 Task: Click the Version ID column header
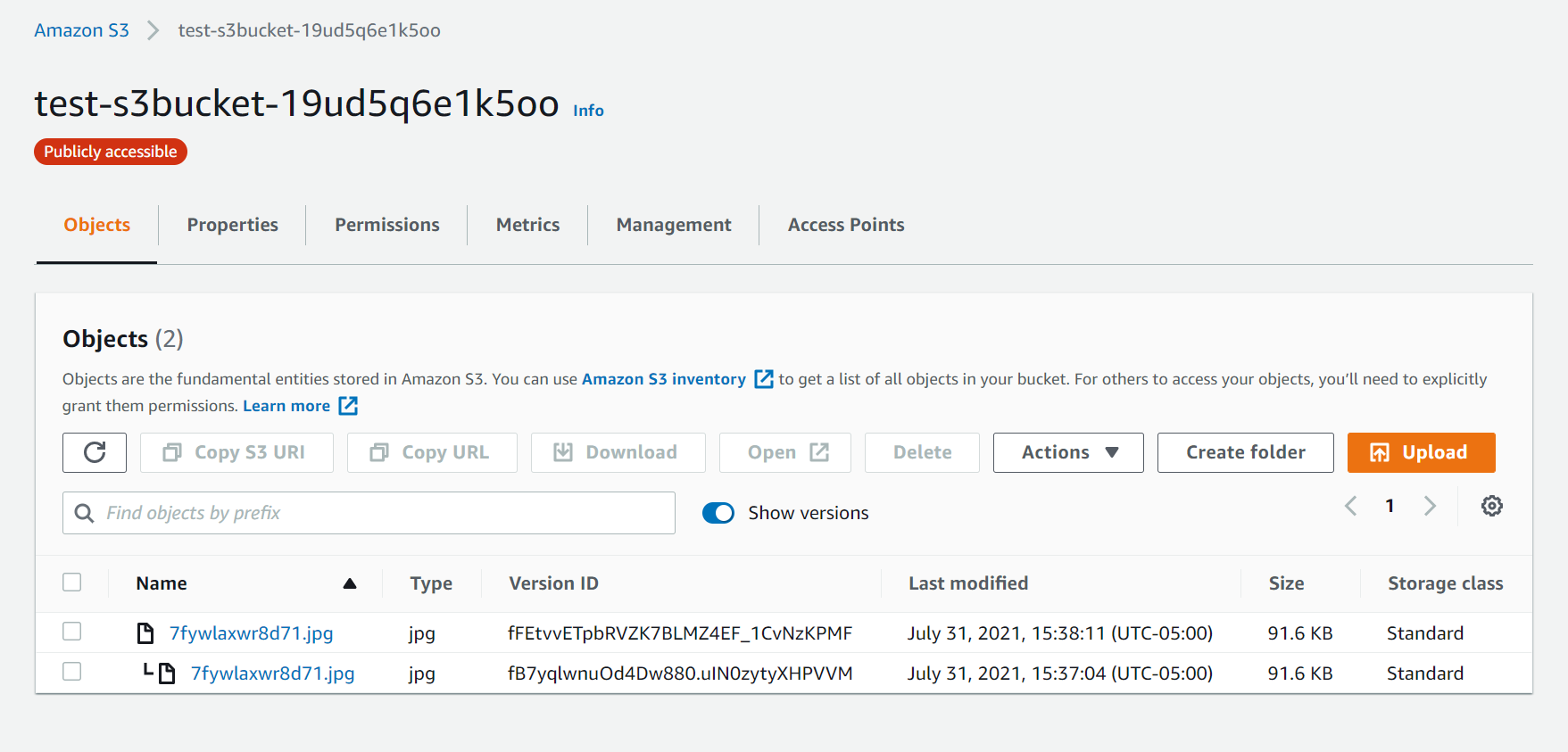tap(553, 583)
